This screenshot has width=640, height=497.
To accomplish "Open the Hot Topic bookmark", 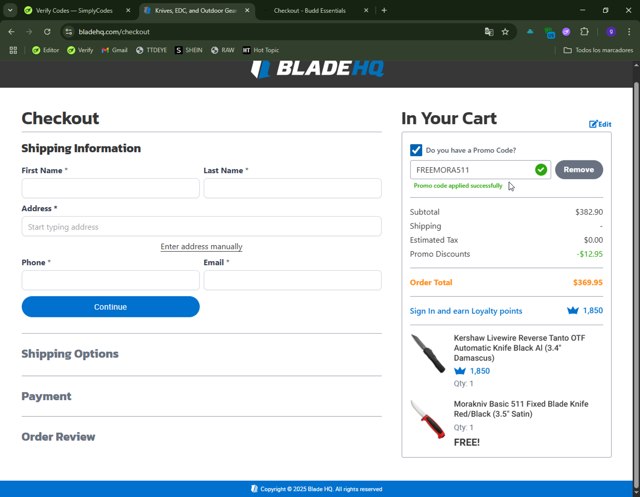I will tap(260, 50).
